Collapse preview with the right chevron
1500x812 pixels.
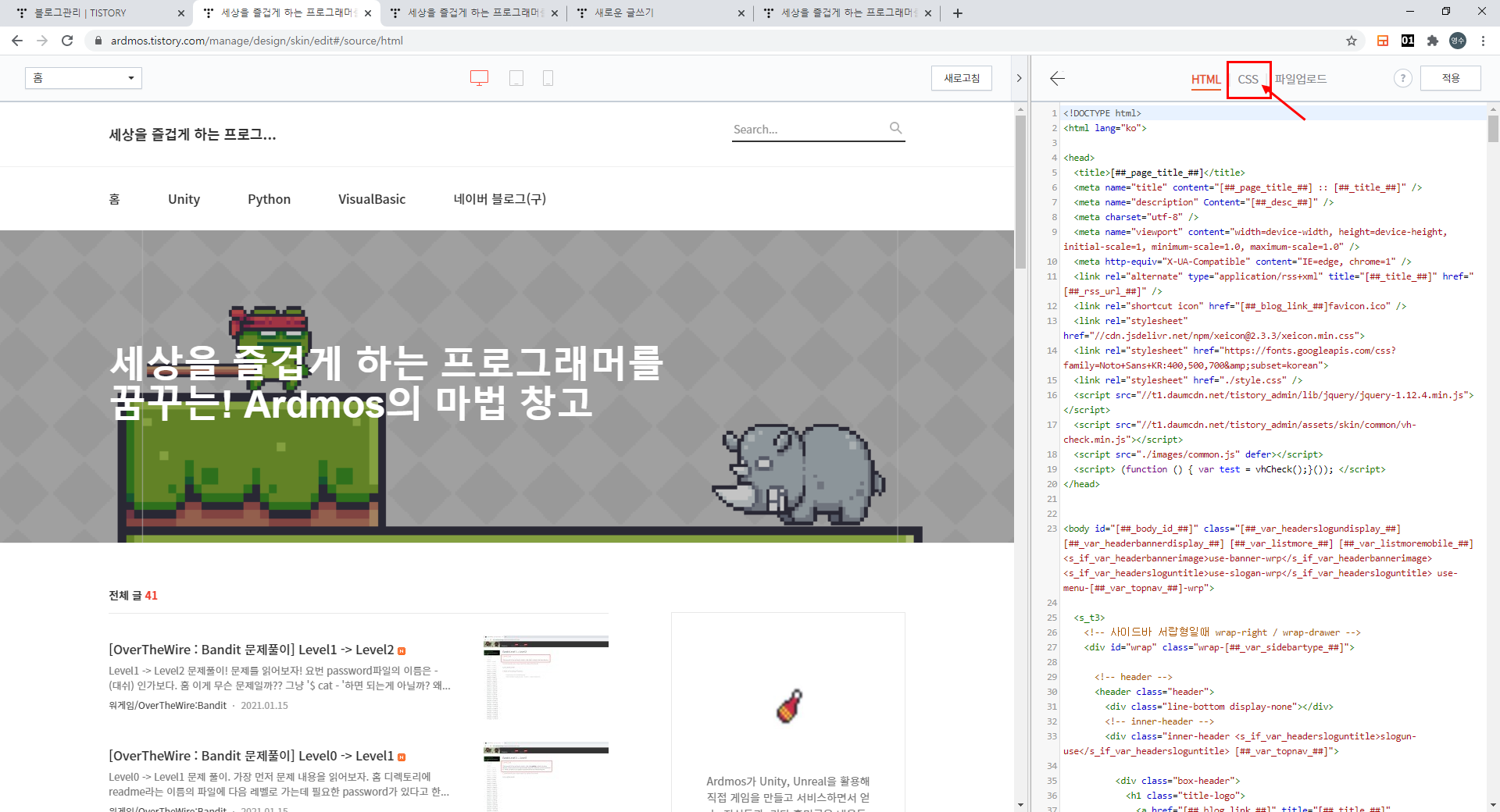click(1019, 78)
